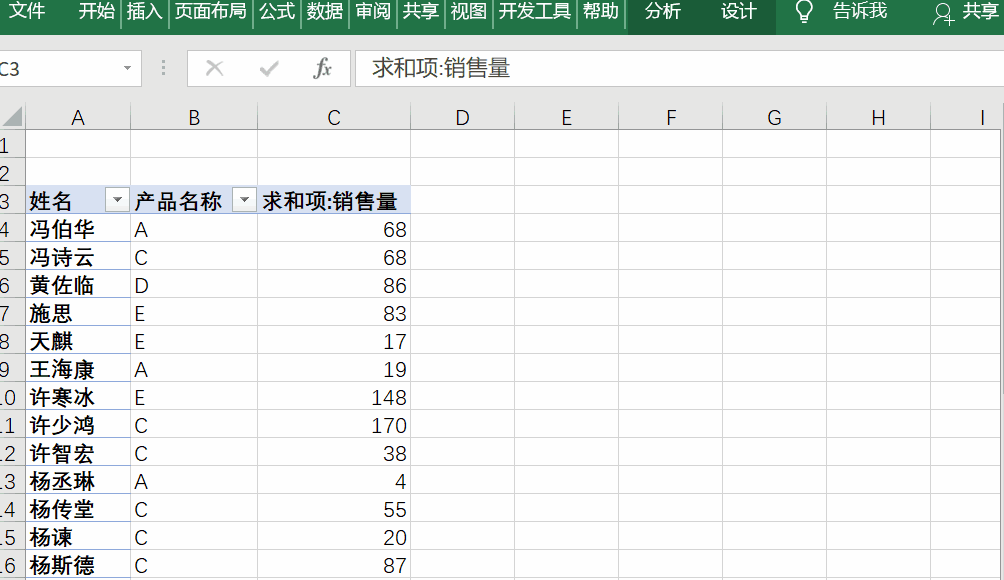Select column G header
The width and height of the screenshot is (1004, 580).
[774, 117]
